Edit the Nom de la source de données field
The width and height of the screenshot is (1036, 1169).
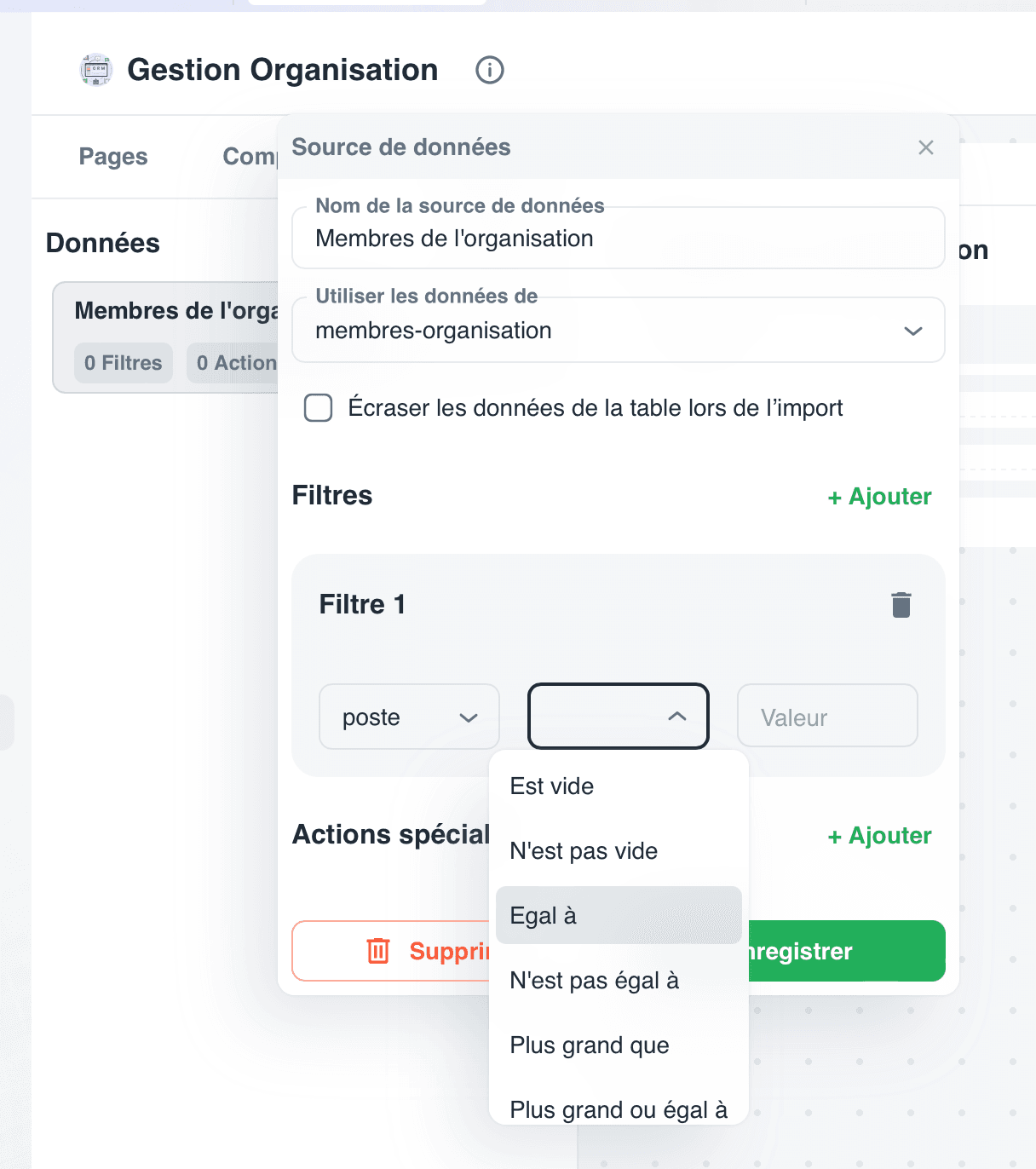(619, 238)
